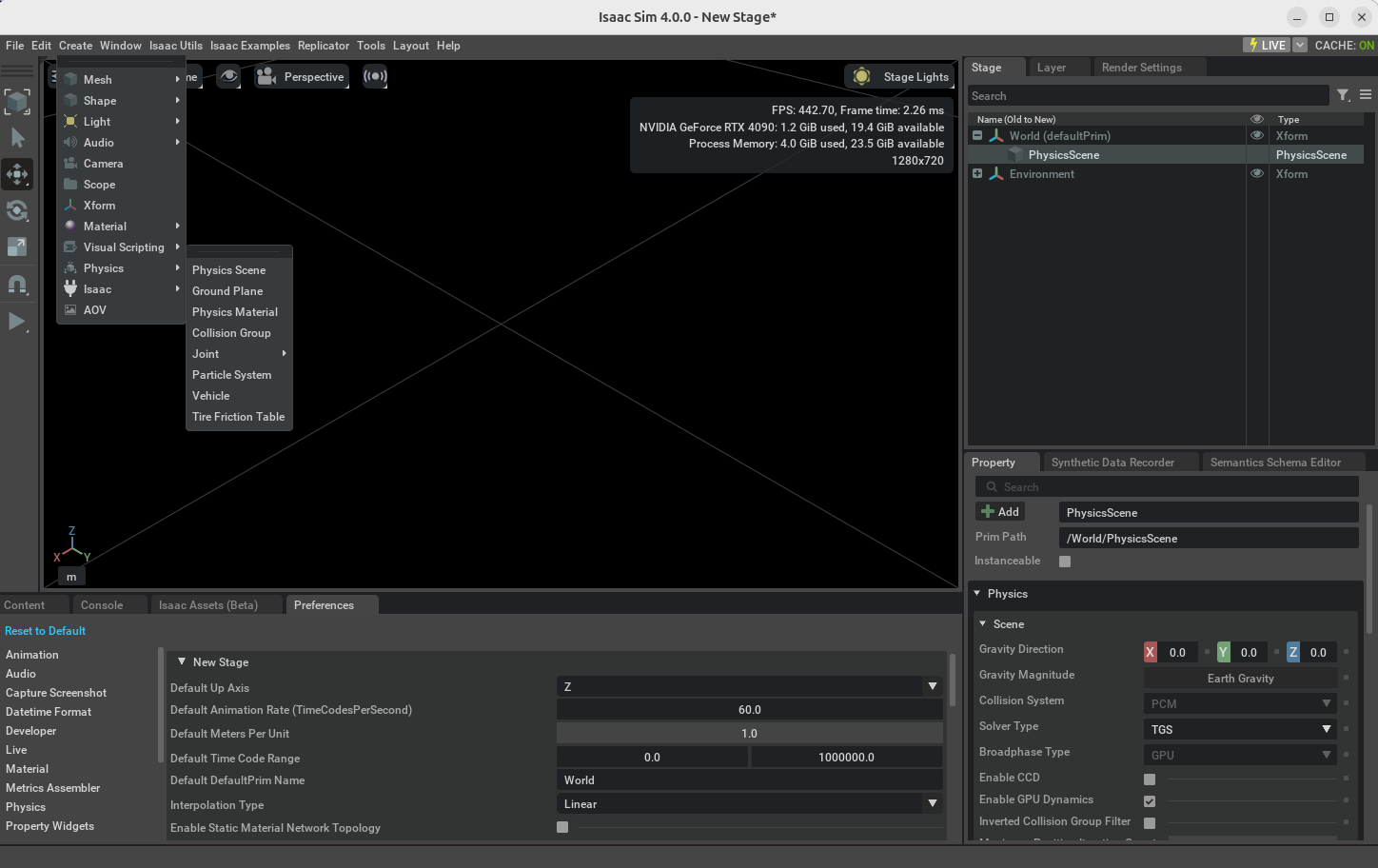Enable the CCD checkbox
Image resolution: width=1378 pixels, height=868 pixels.
click(x=1150, y=779)
